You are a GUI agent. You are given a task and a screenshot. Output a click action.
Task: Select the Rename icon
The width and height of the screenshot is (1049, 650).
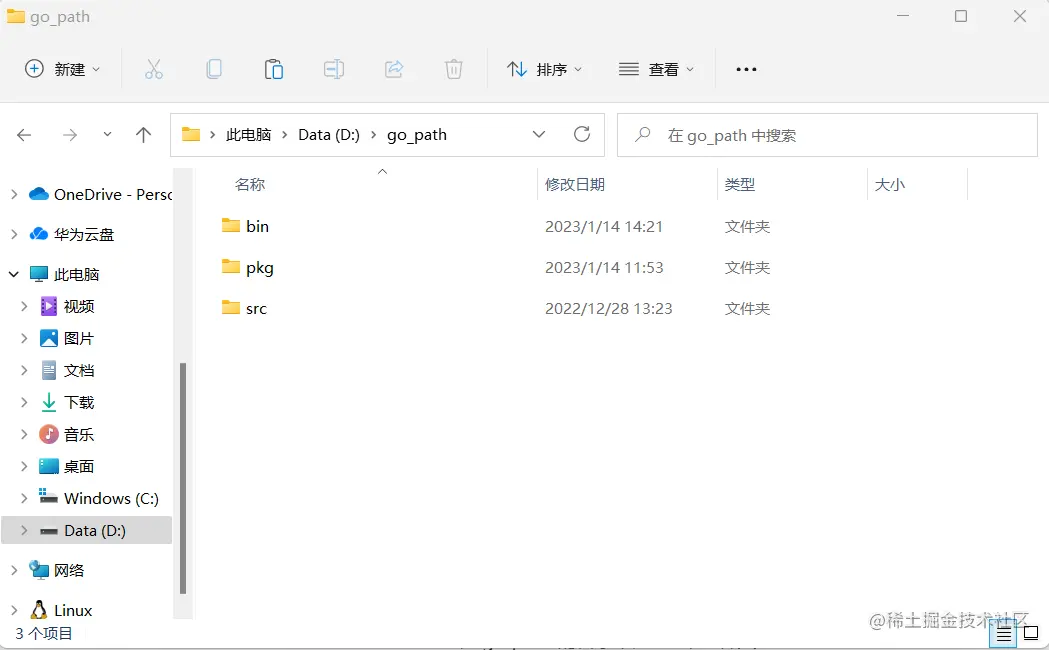coord(334,68)
